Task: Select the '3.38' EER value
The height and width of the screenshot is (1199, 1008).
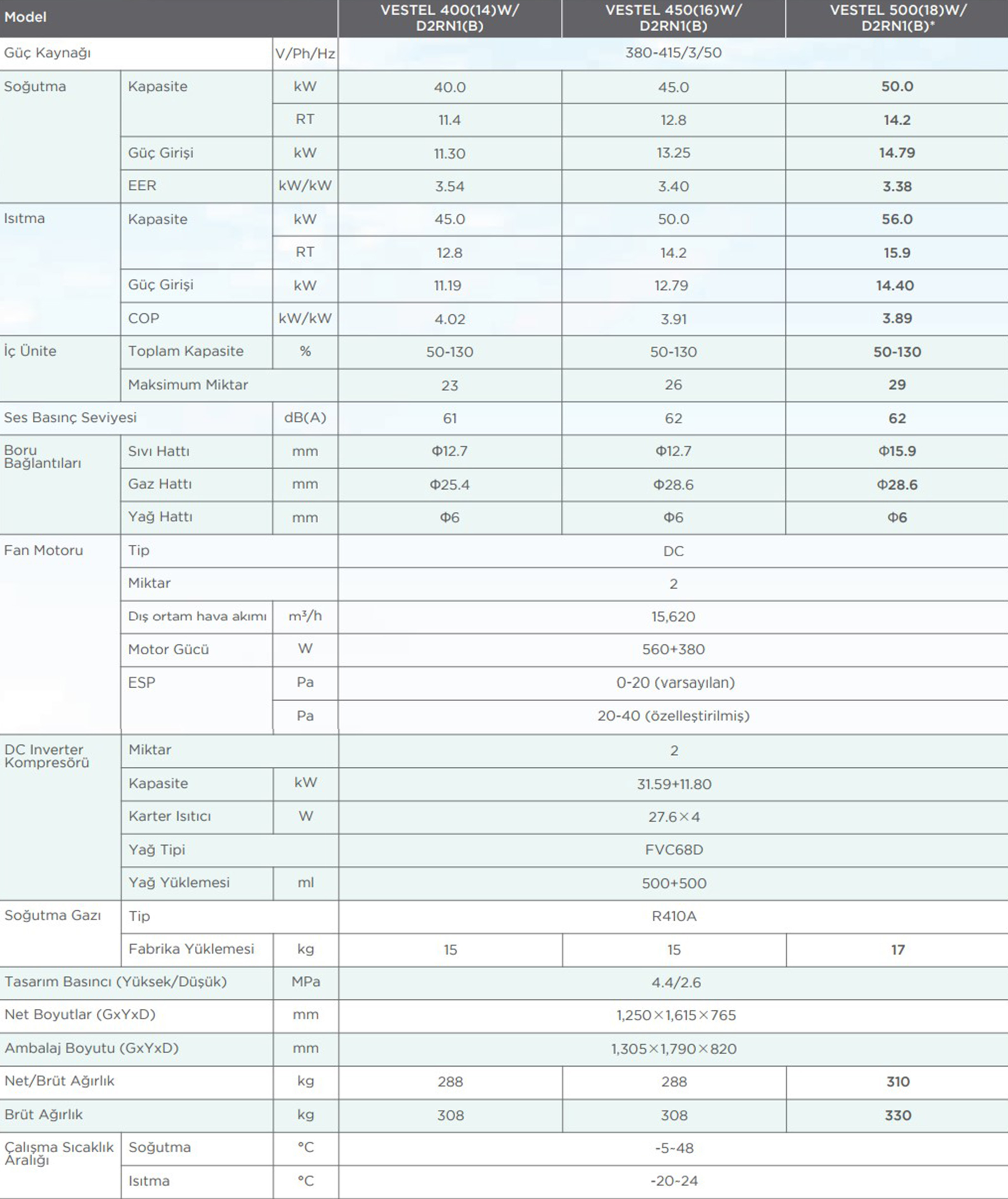Action: [x=897, y=186]
